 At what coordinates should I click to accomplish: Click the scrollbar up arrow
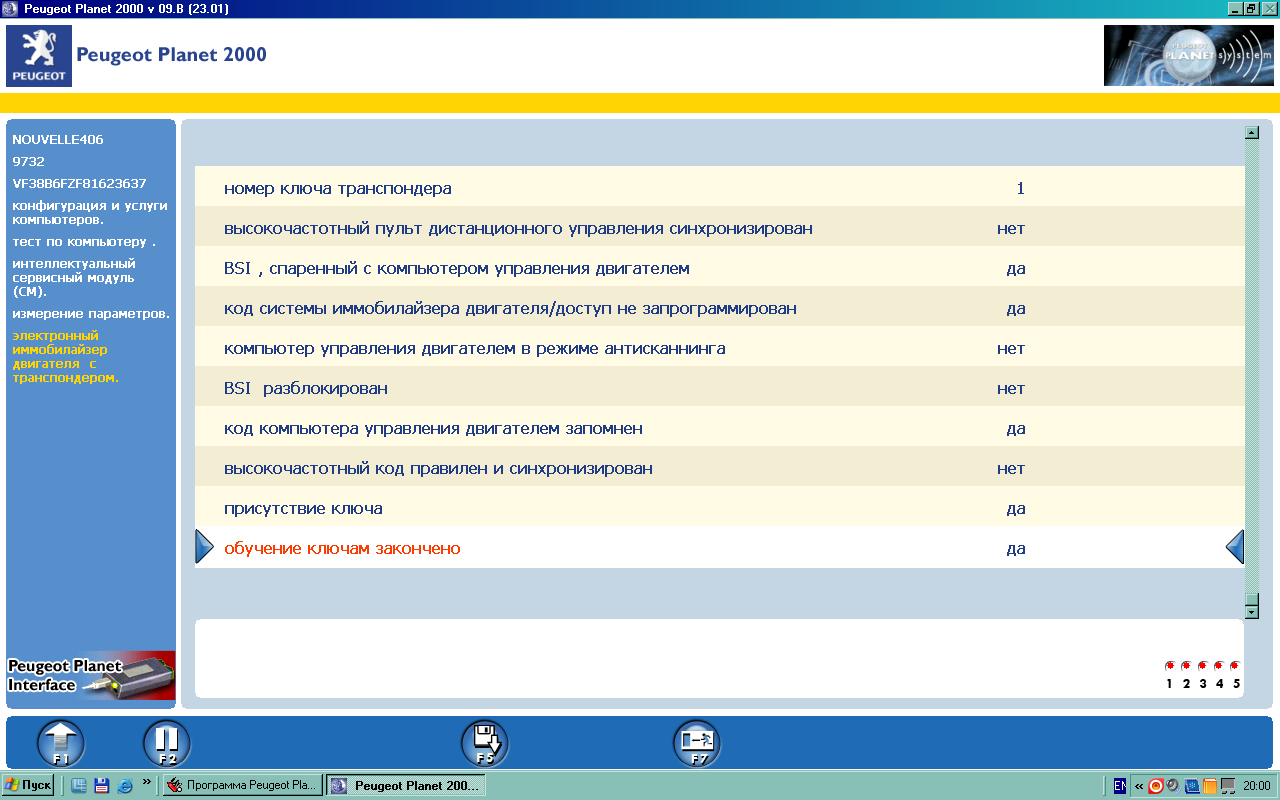[x=1251, y=132]
